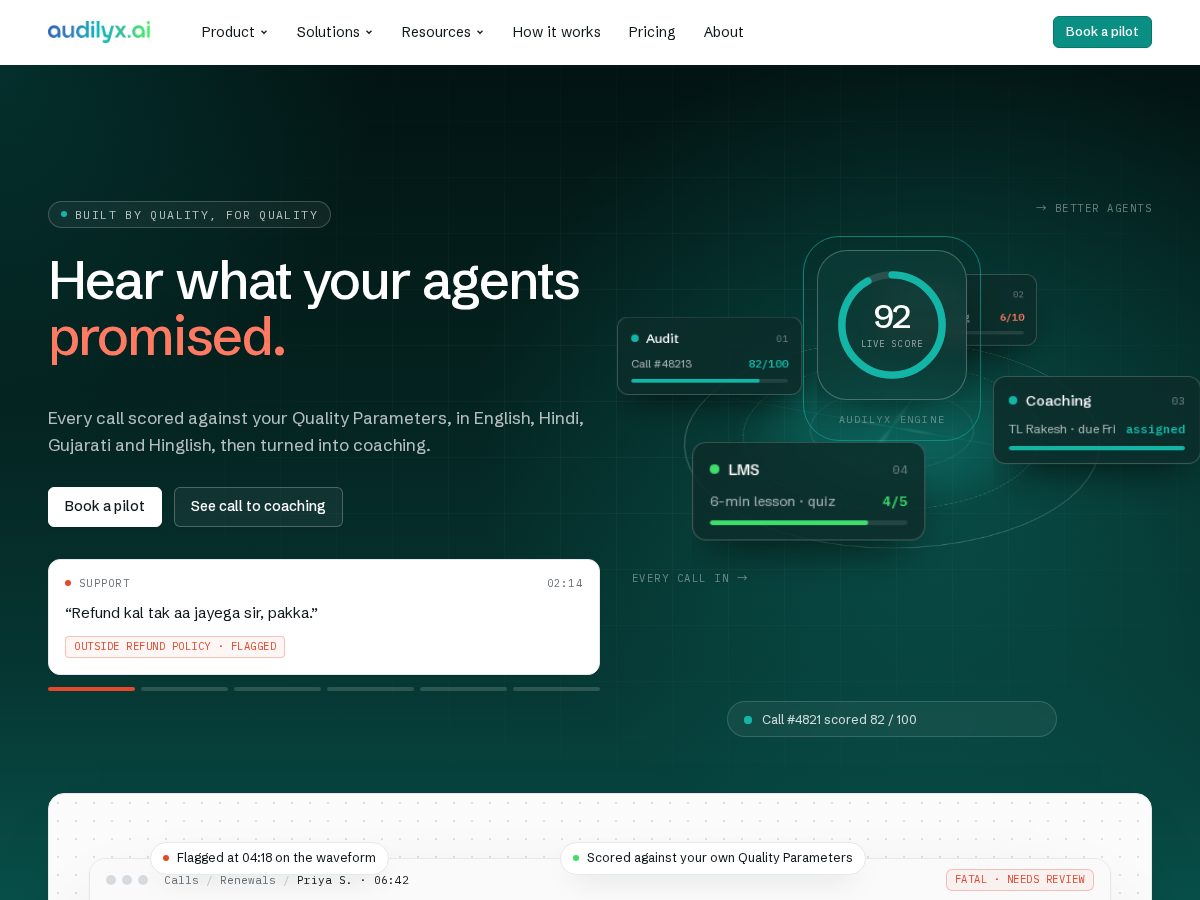Select the second carousel progress segment
Screen dimensions: 1200x900
point(184,689)
